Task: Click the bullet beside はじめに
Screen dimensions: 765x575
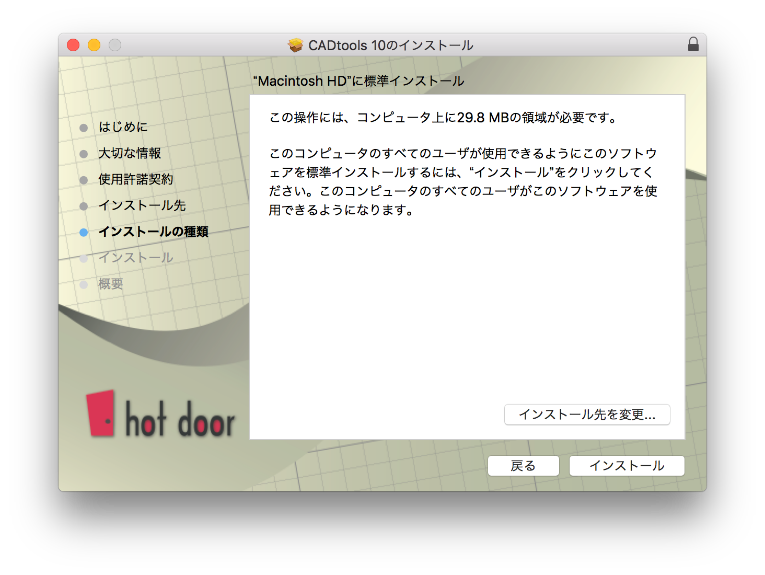Action: coord(84,128)
